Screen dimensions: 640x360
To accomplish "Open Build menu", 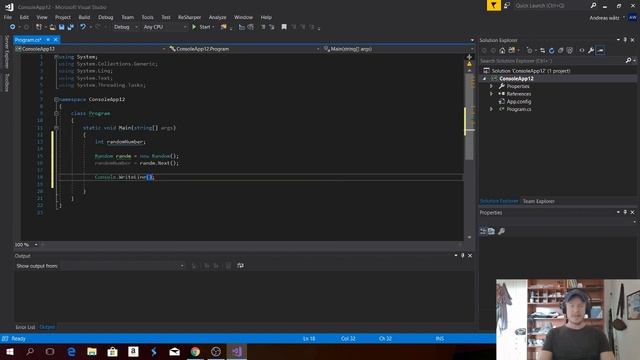I will point(84,17).
